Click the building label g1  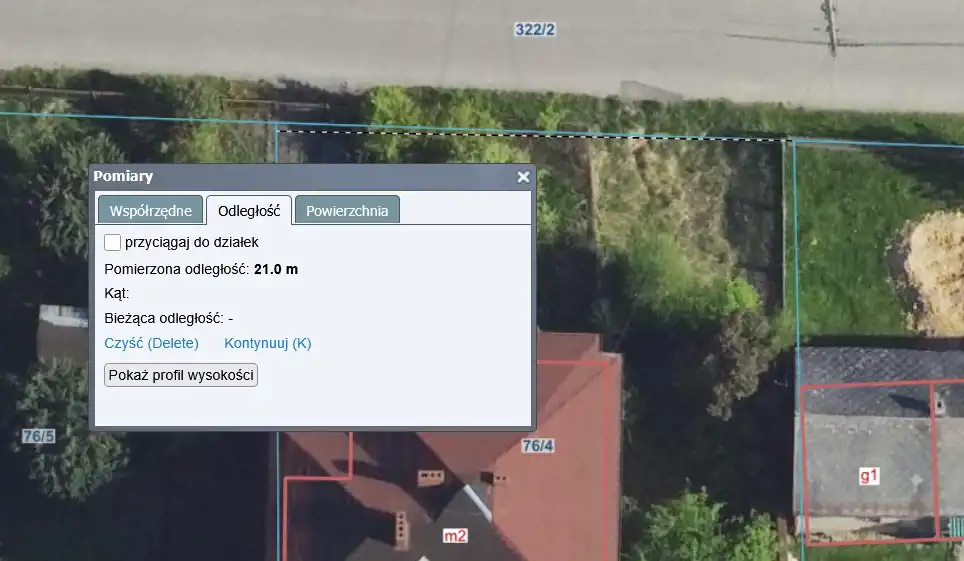click(869, 476)
